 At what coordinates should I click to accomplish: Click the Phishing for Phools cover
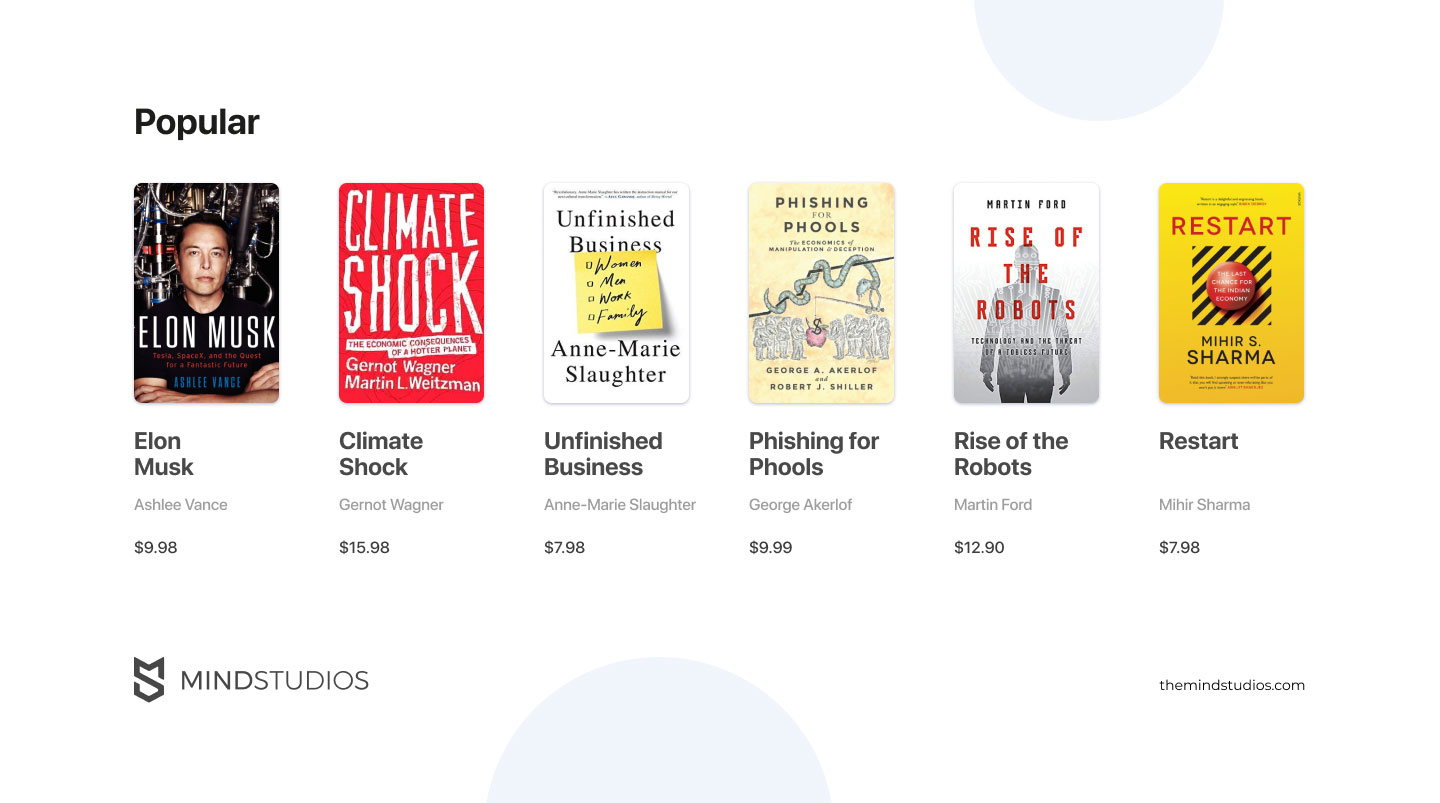click(821, 293)
